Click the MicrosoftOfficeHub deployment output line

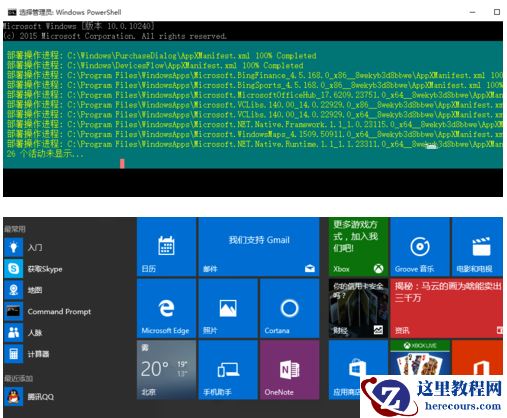pyautogui.click(x=255, y=95)
